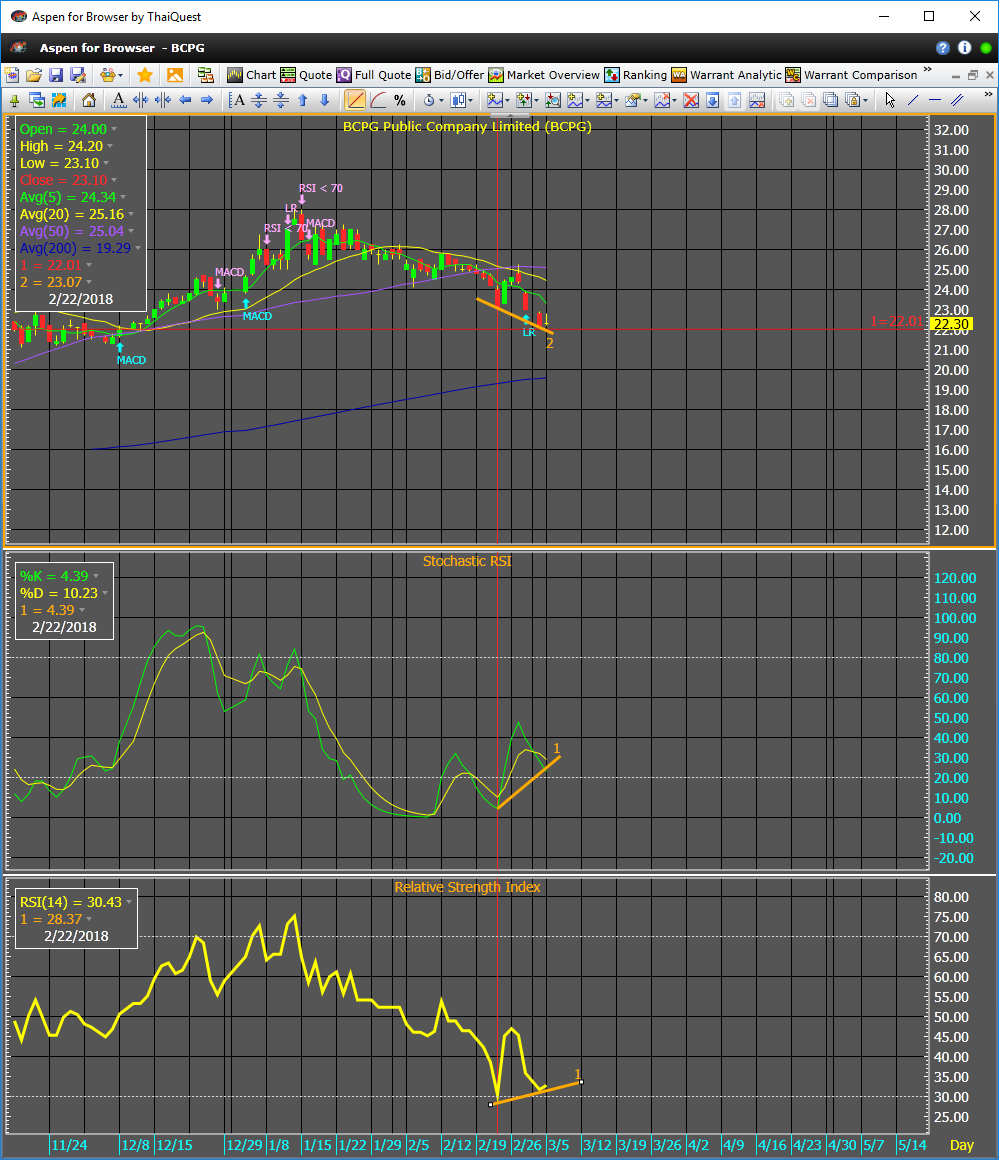Open the basket icon dropdown arrow
Image resolution: width=999 pixels, height=1160 pixels.
[x=121, y=75]
